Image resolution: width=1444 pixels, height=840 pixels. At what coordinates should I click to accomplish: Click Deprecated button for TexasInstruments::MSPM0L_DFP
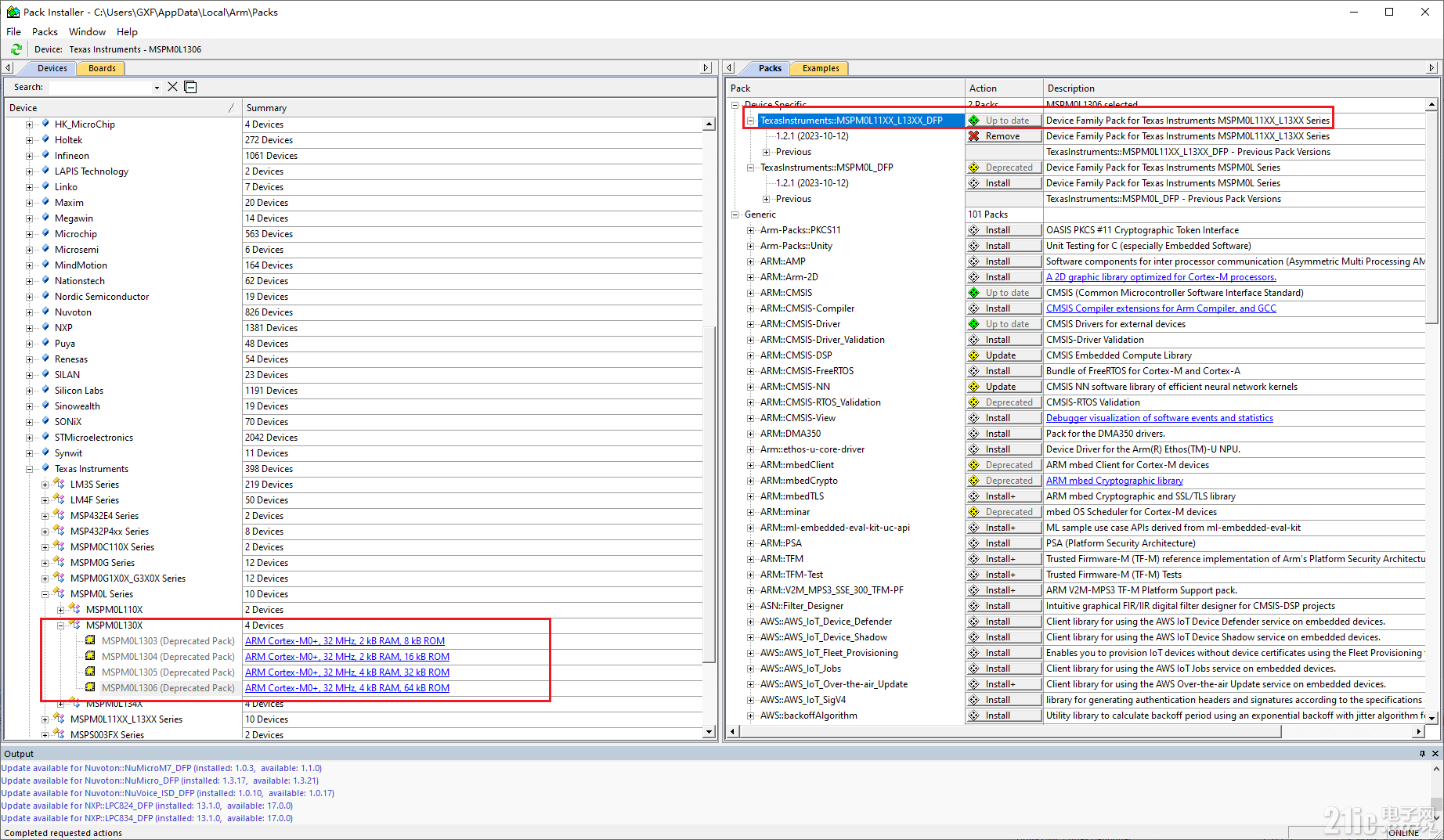[x=1003, y=168]
